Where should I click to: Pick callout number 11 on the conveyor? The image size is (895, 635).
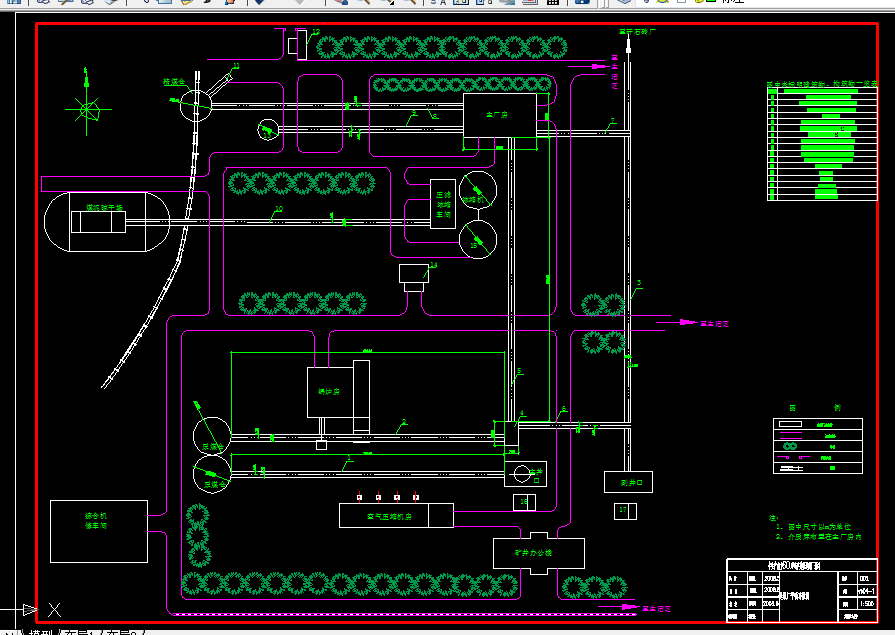236,66
